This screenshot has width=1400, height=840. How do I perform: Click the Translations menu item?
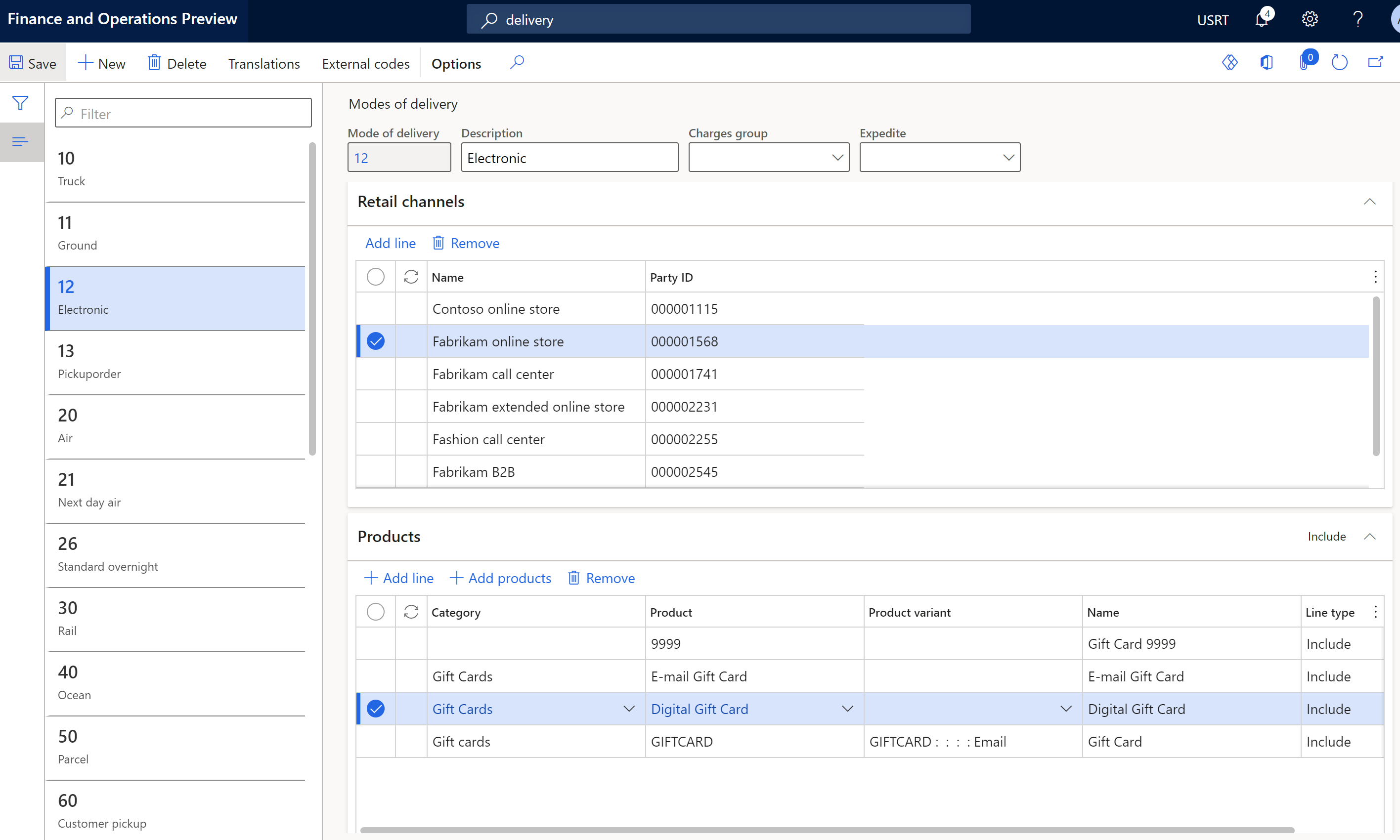pyautogui.click(x=264, y=63)
